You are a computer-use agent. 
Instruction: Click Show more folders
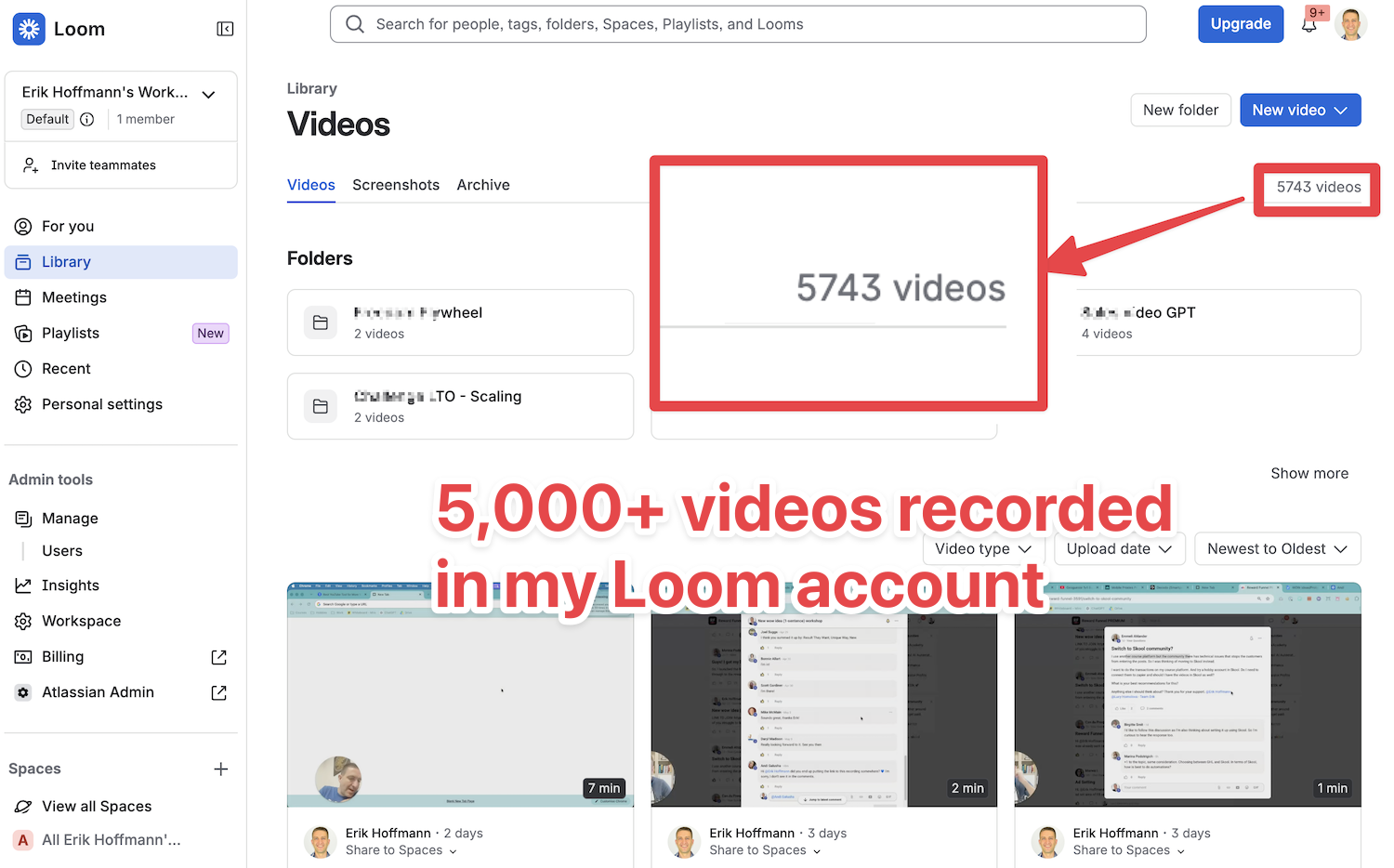1309,473
